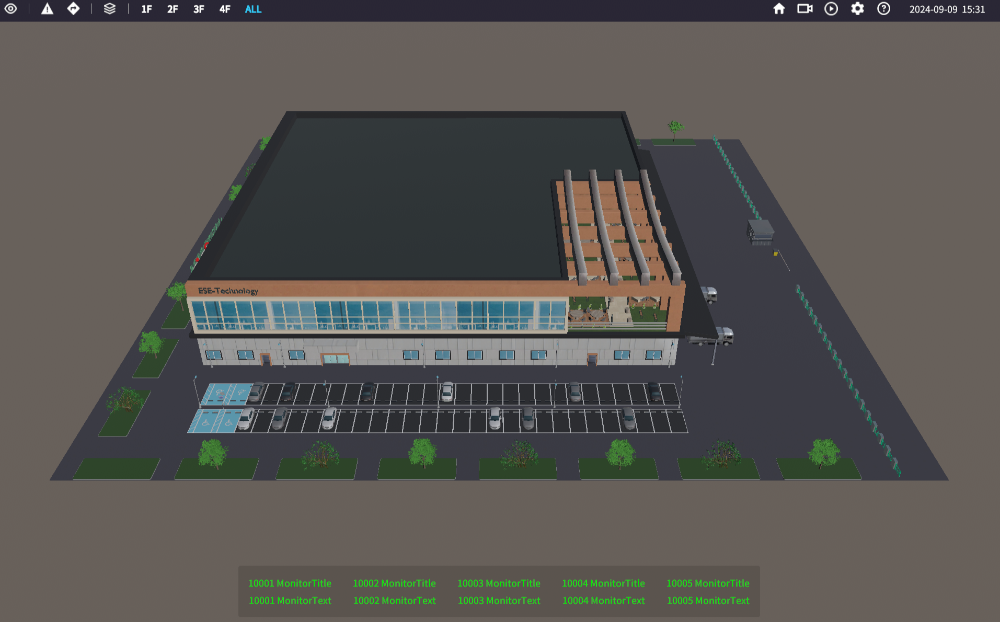This screenshot has height=622, width=1000.
Task: Click the route direction diamond icon
Action: pos(73,9)
